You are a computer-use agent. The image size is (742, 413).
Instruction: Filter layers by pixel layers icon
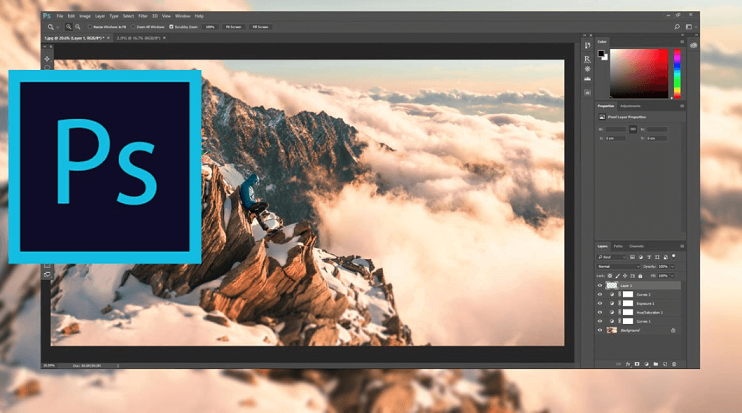(x=632, y=257)
